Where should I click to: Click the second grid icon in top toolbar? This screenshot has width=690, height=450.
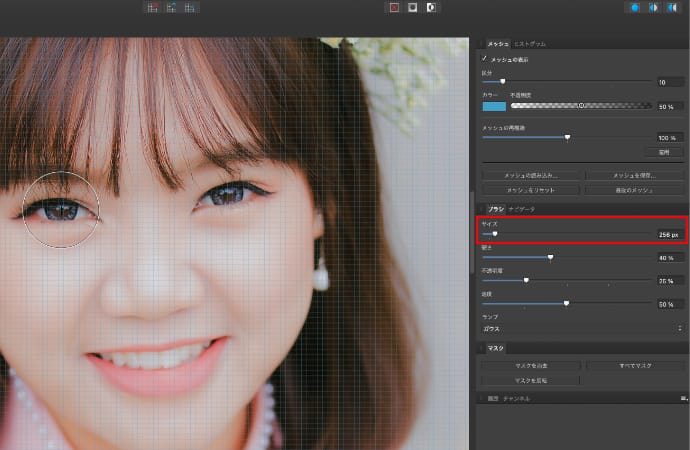[171, 7]
